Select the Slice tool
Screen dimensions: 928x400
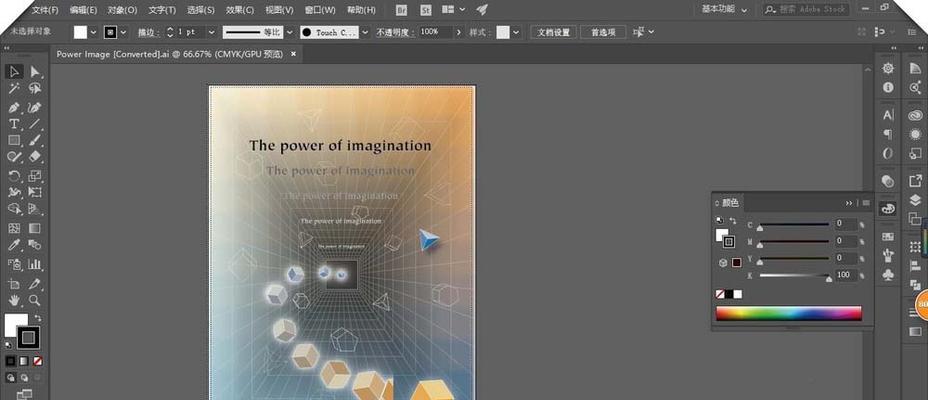34,284
